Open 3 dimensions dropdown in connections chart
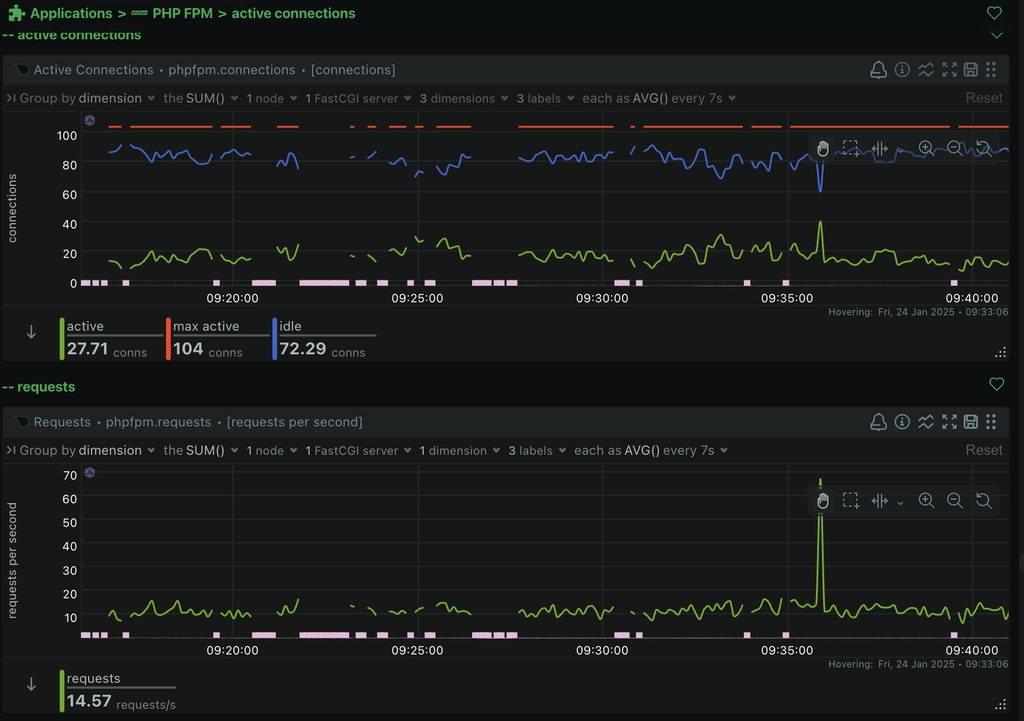 (x=464, y=99)
